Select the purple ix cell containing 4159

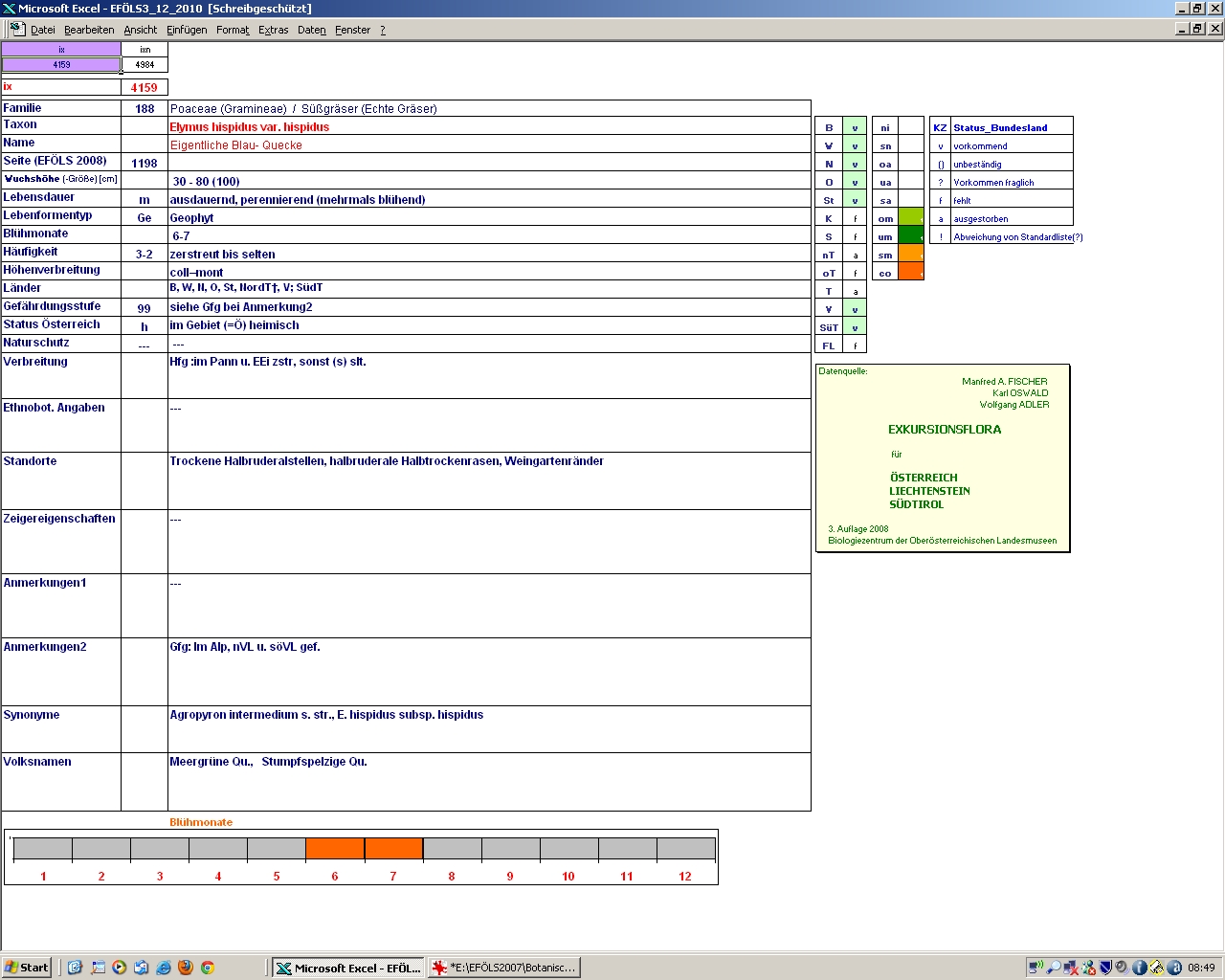click(61, 65)
